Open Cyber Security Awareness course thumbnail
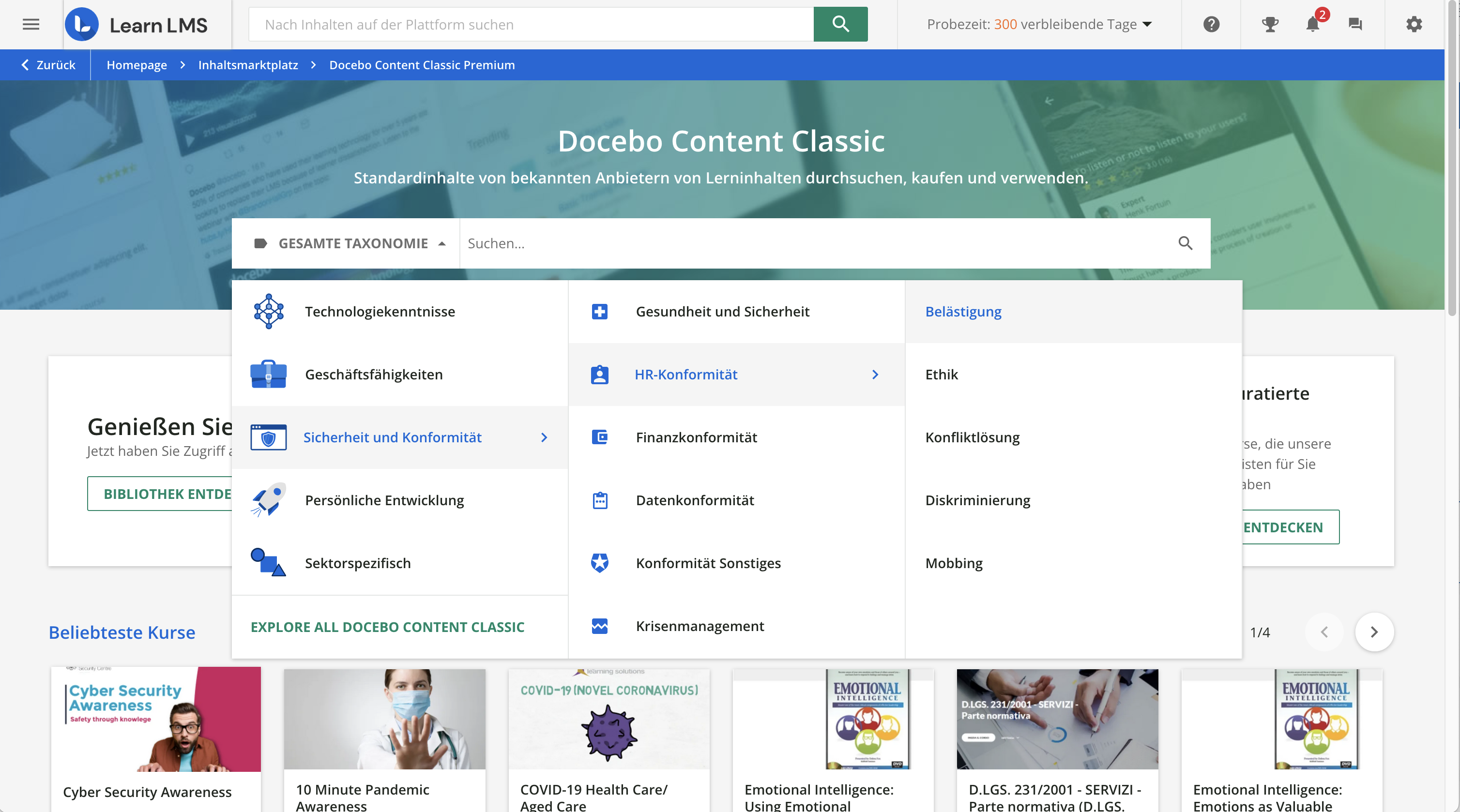 pyautogui.click(x=156, y=719)
